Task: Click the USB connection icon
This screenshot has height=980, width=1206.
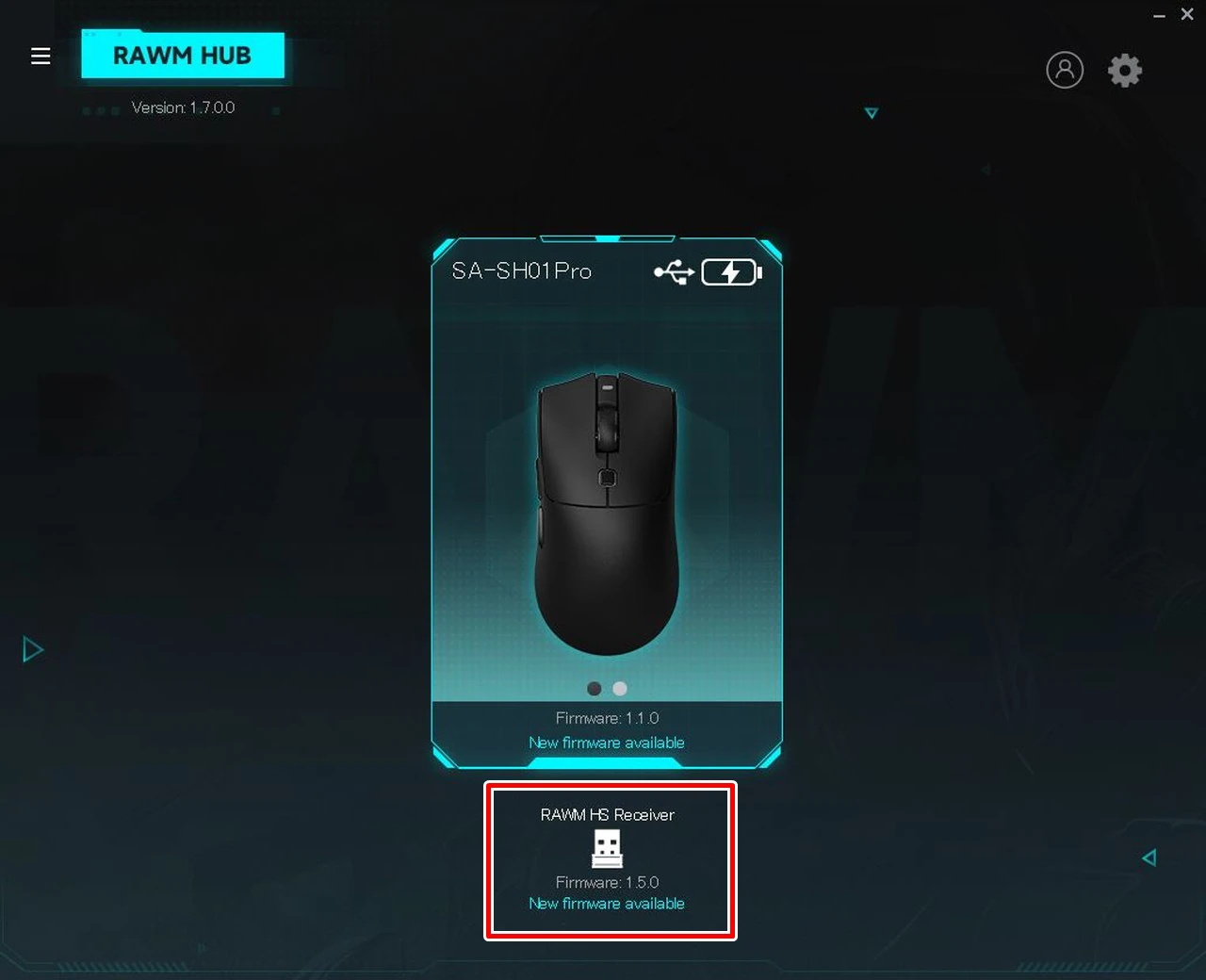Action: [674, 273]
